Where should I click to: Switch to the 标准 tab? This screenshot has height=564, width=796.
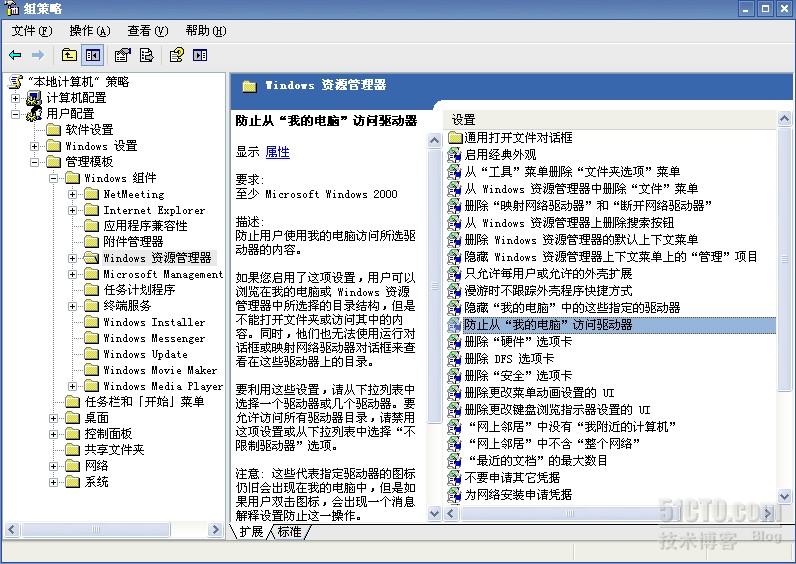click(290, 532)
